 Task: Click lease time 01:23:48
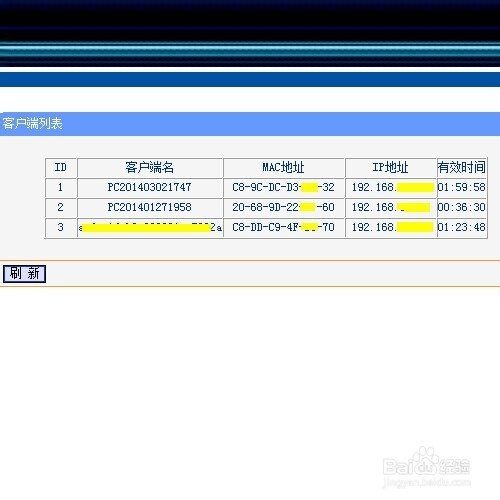(462, 227)
